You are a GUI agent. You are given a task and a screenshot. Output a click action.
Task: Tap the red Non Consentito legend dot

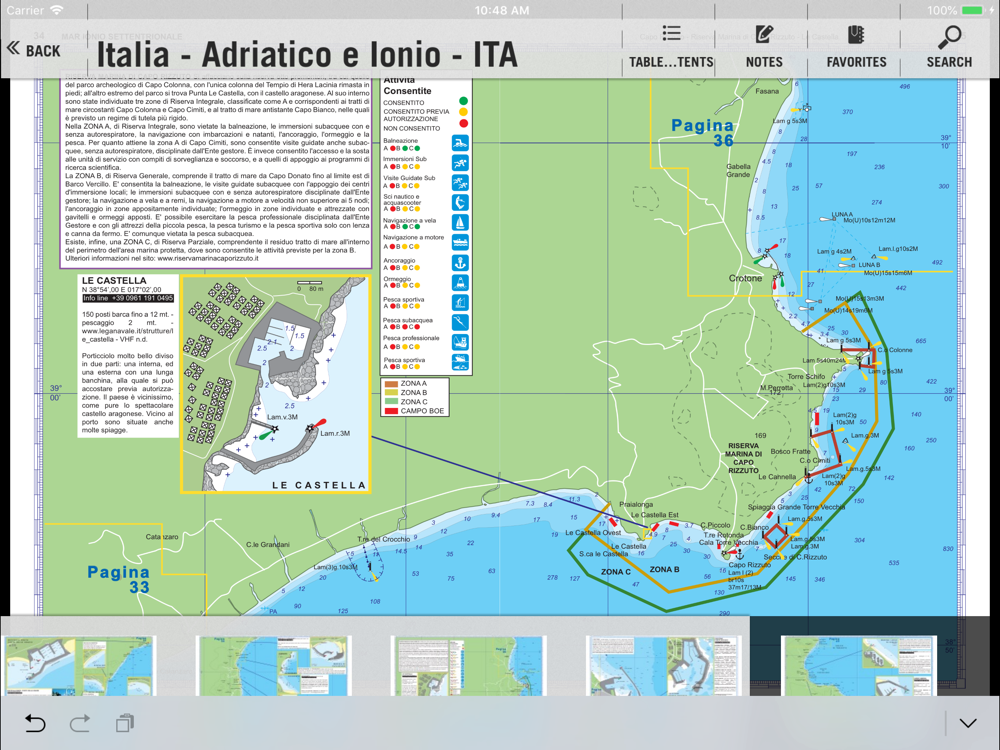pyautogui.click(x=464, y=123)
